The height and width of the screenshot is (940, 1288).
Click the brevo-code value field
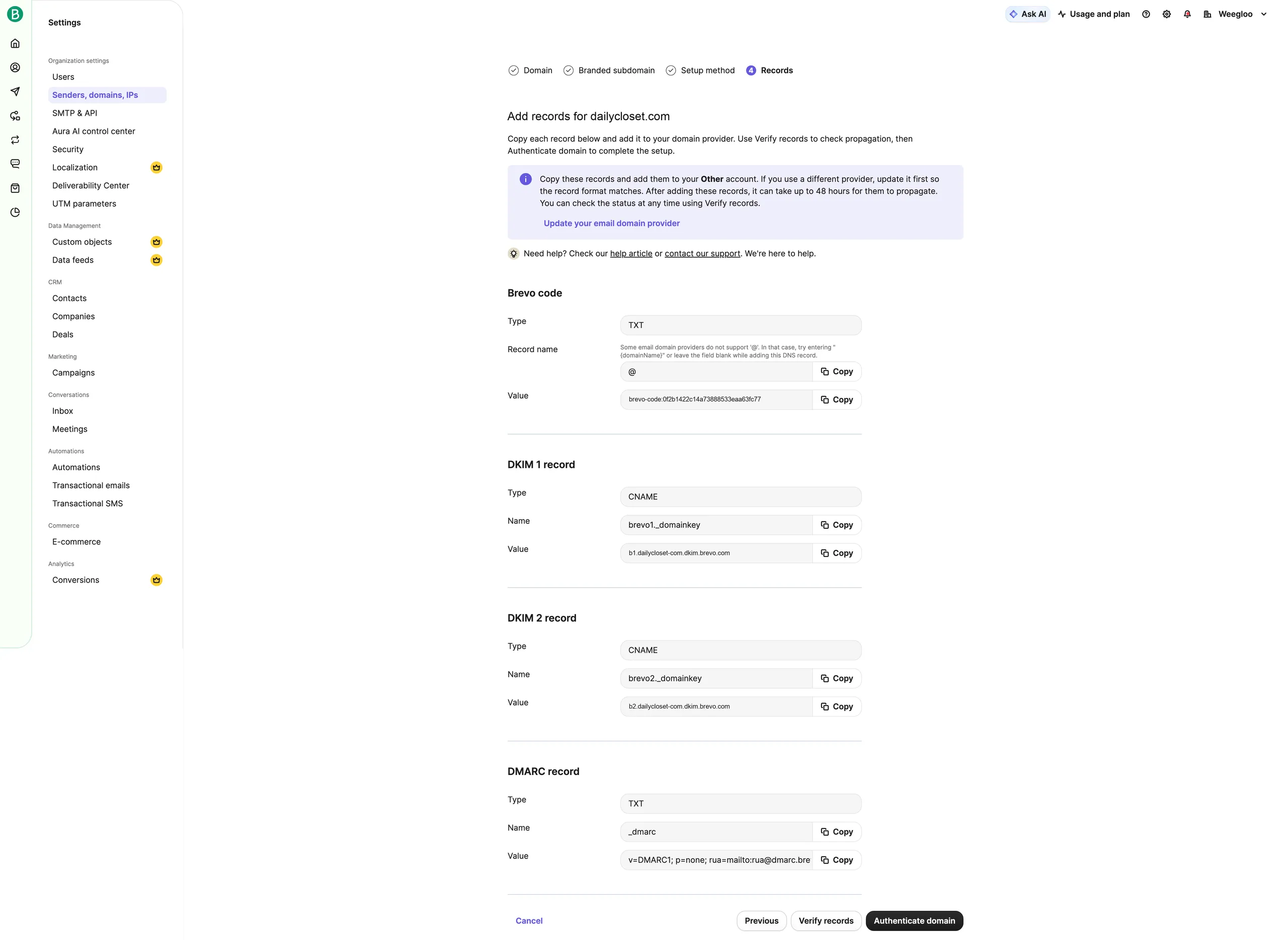[x=716, y=400]
